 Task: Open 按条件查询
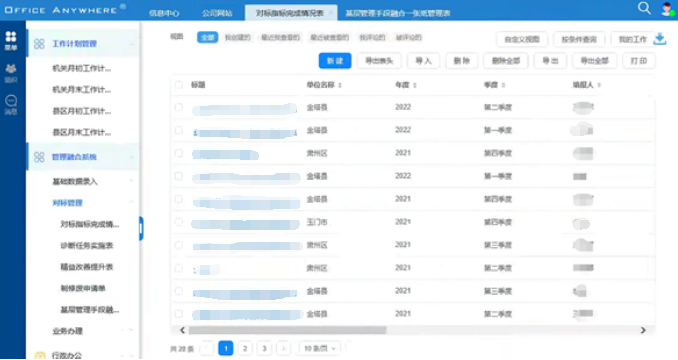tap(579, 39)
